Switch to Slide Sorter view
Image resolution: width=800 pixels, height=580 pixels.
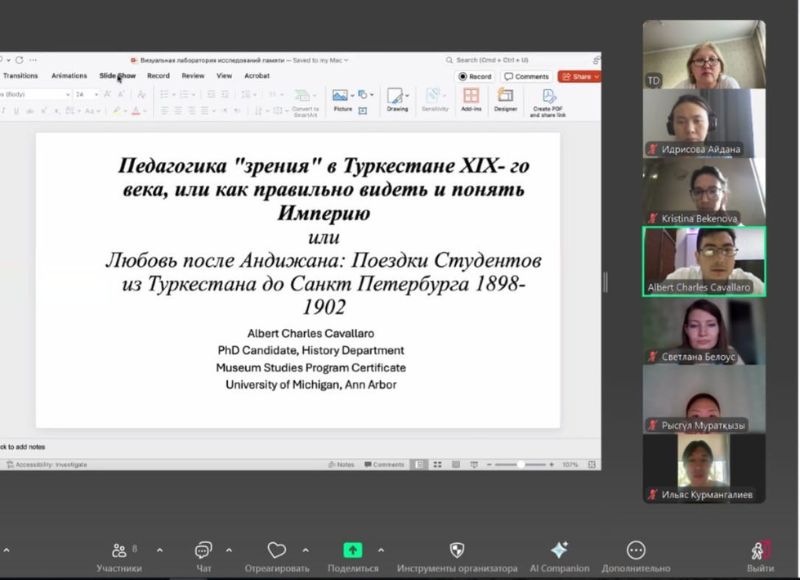point(439,464)
